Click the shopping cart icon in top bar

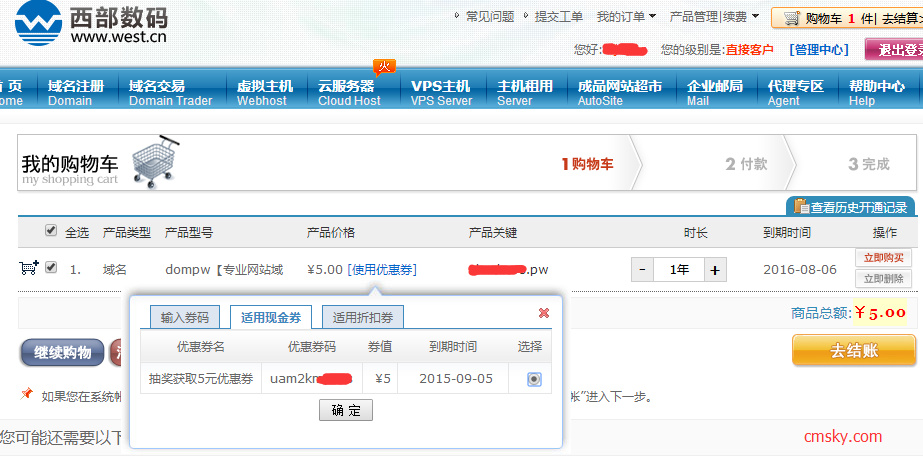point(790,18)
